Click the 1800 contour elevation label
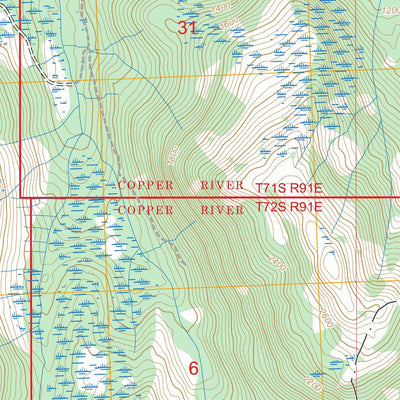The width and height of the screenshot is (400, 400). 174,156
